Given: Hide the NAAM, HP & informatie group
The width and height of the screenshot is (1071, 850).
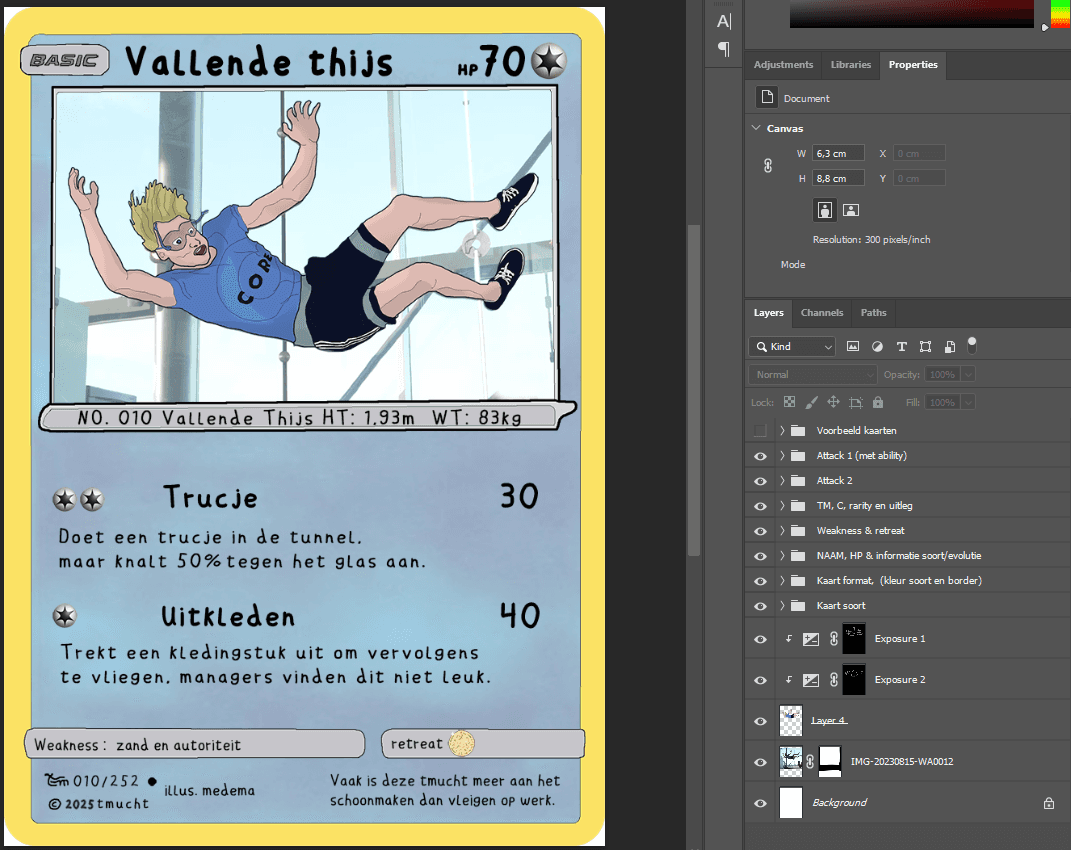Looking at the screenshot, I should [x=760, y=556].
